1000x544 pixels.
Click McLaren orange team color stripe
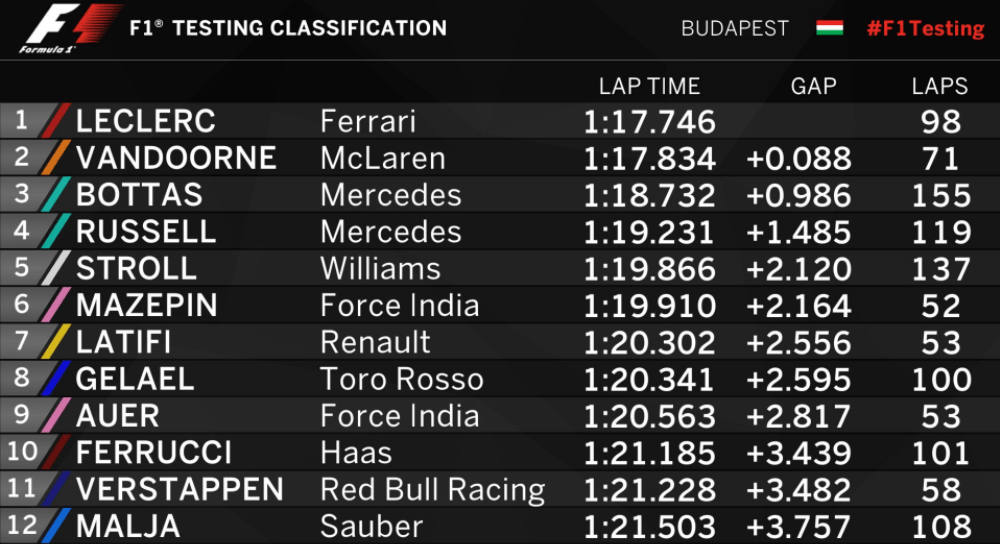(x=55, y=158)
